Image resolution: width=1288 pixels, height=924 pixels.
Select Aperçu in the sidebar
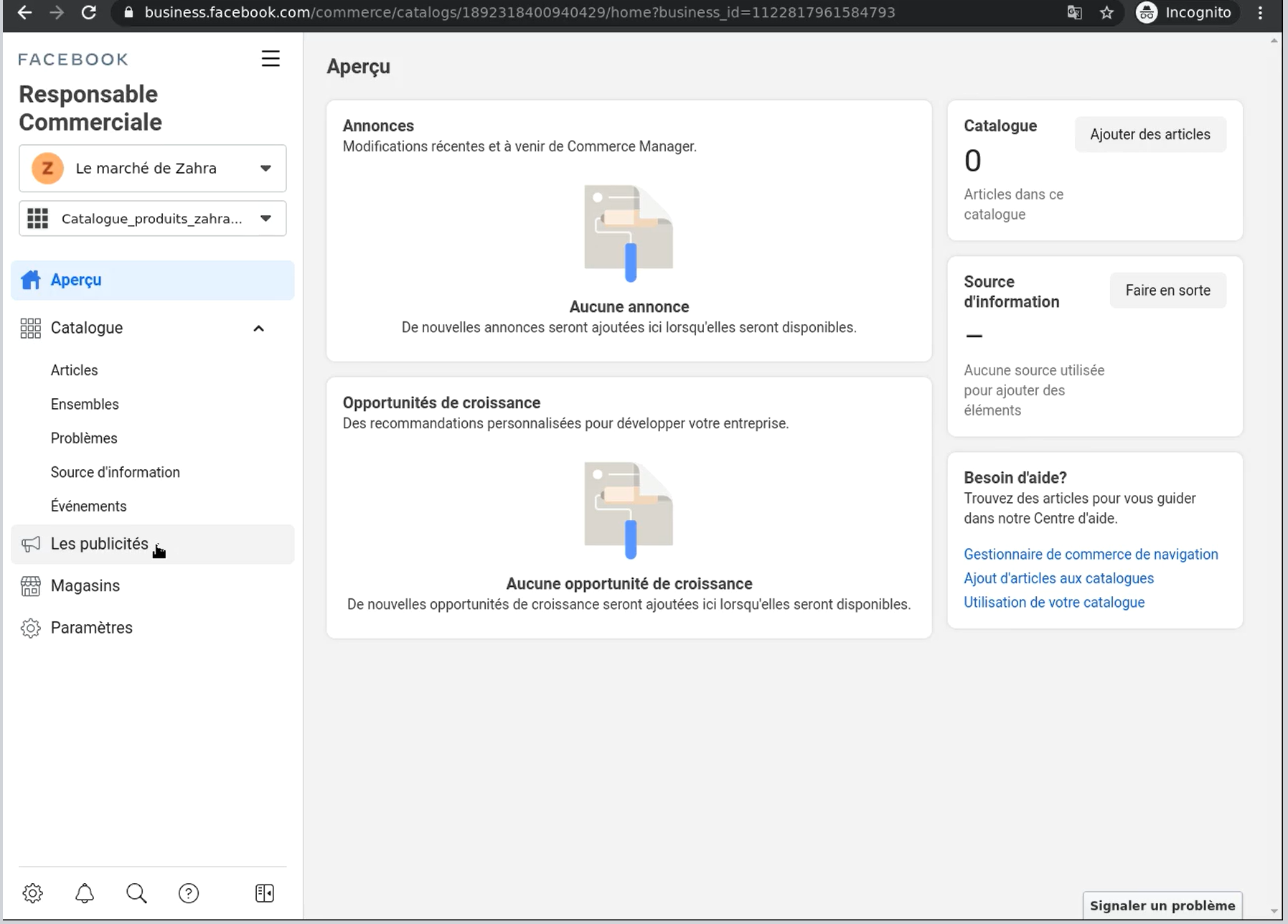(153, 280)
